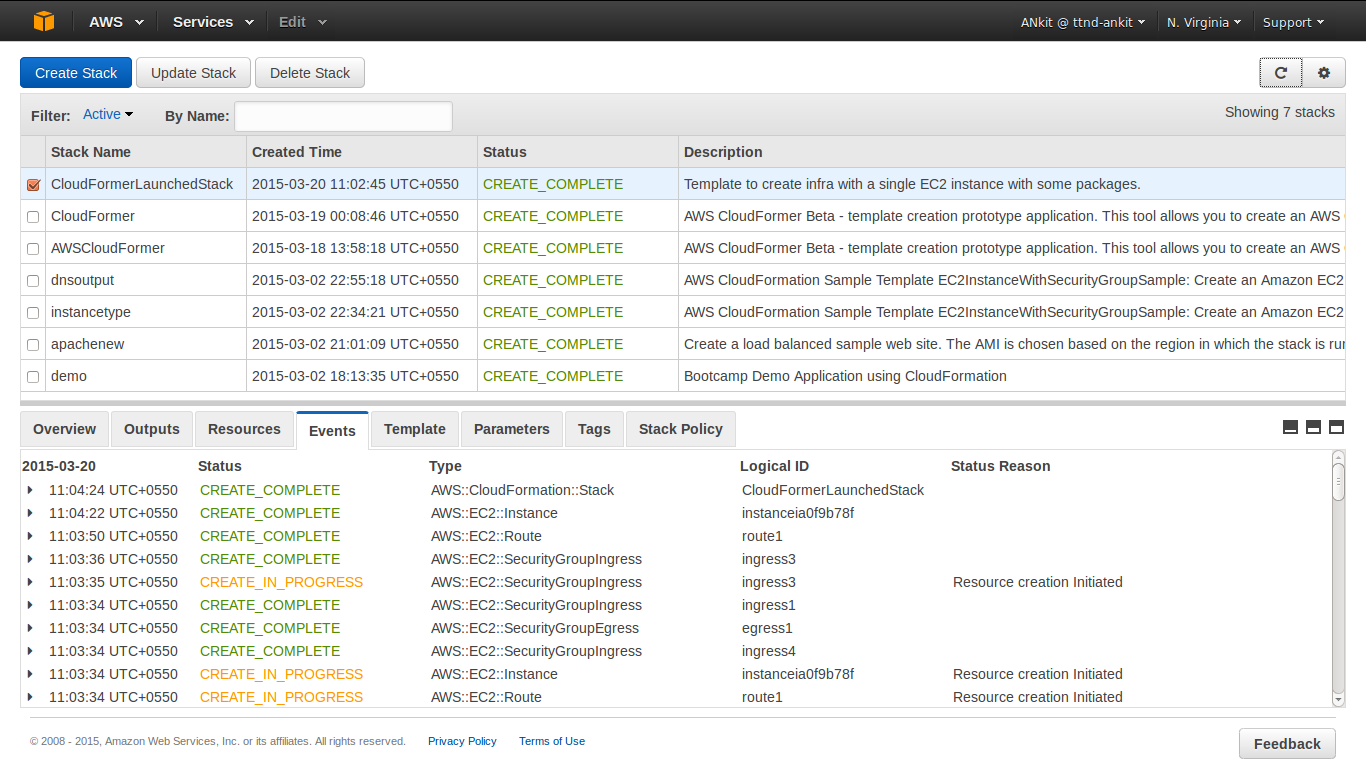This screenshot has height=768, width=1366.
Task: Click 'Bootcamp Demo Application using CloudFormation' description
Action: tap(845, 376)
